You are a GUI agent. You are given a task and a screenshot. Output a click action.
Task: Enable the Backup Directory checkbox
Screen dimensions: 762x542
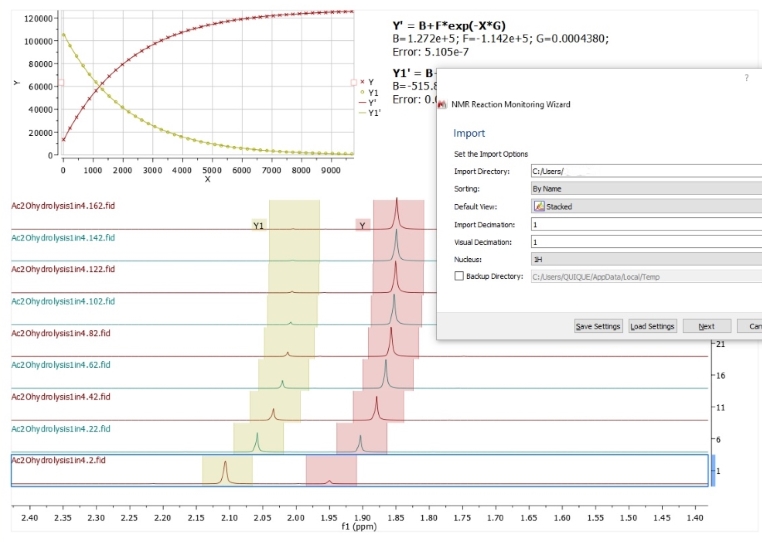[460, 277]
